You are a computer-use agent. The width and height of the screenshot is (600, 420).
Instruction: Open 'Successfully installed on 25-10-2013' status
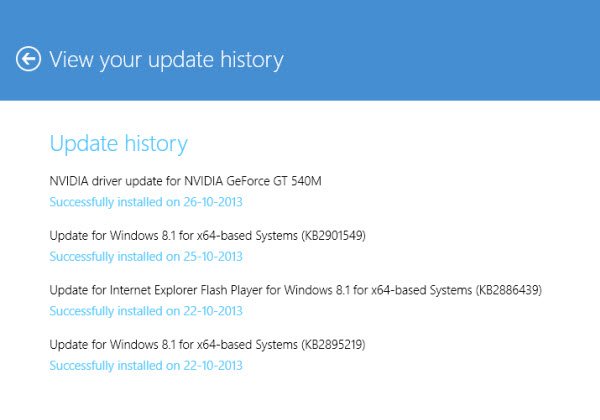[146, 256]
